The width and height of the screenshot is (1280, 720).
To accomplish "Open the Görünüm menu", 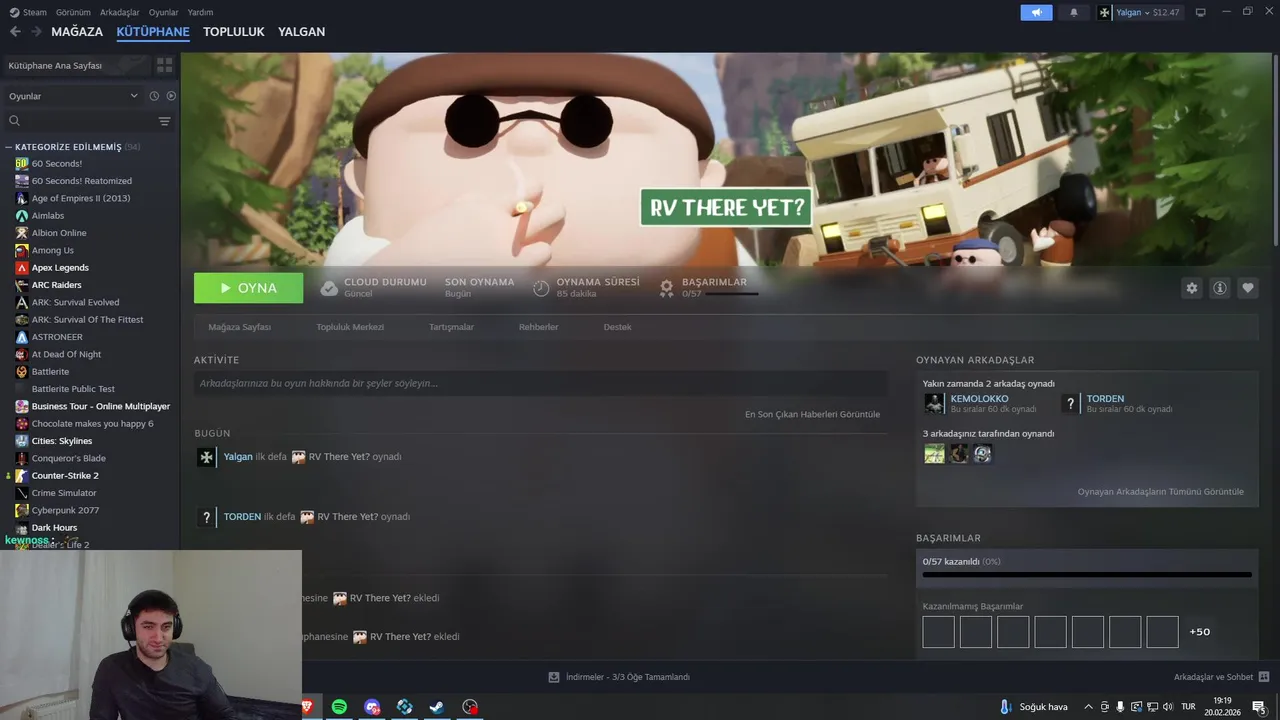I will pos(73,12).
